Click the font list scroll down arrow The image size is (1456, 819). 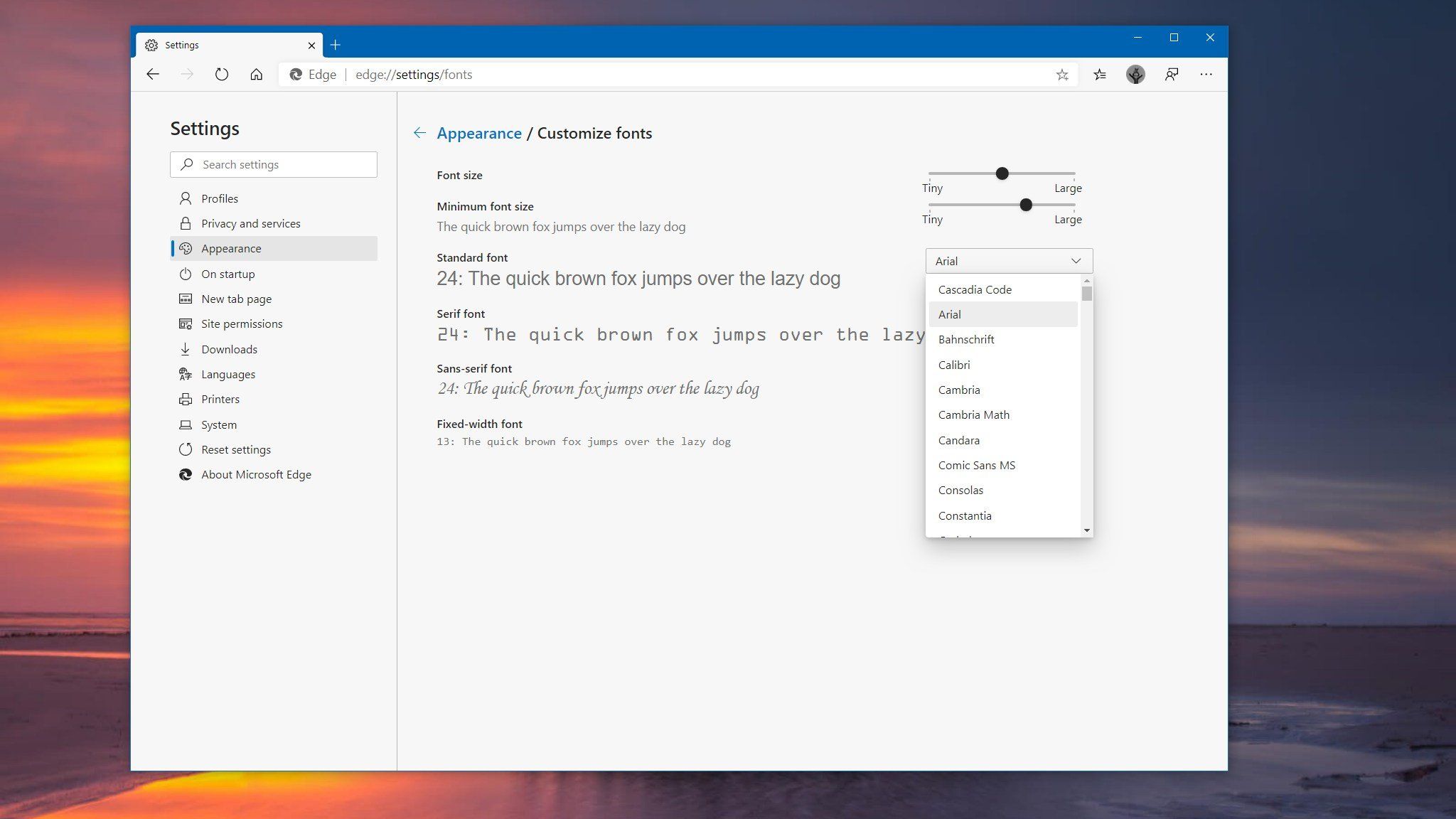click(1086, 530)
